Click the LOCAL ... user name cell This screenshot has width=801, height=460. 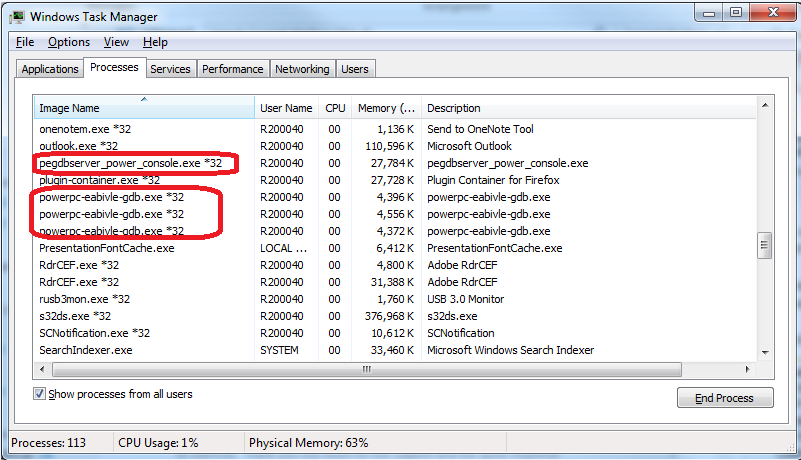[x=284, y=248]
